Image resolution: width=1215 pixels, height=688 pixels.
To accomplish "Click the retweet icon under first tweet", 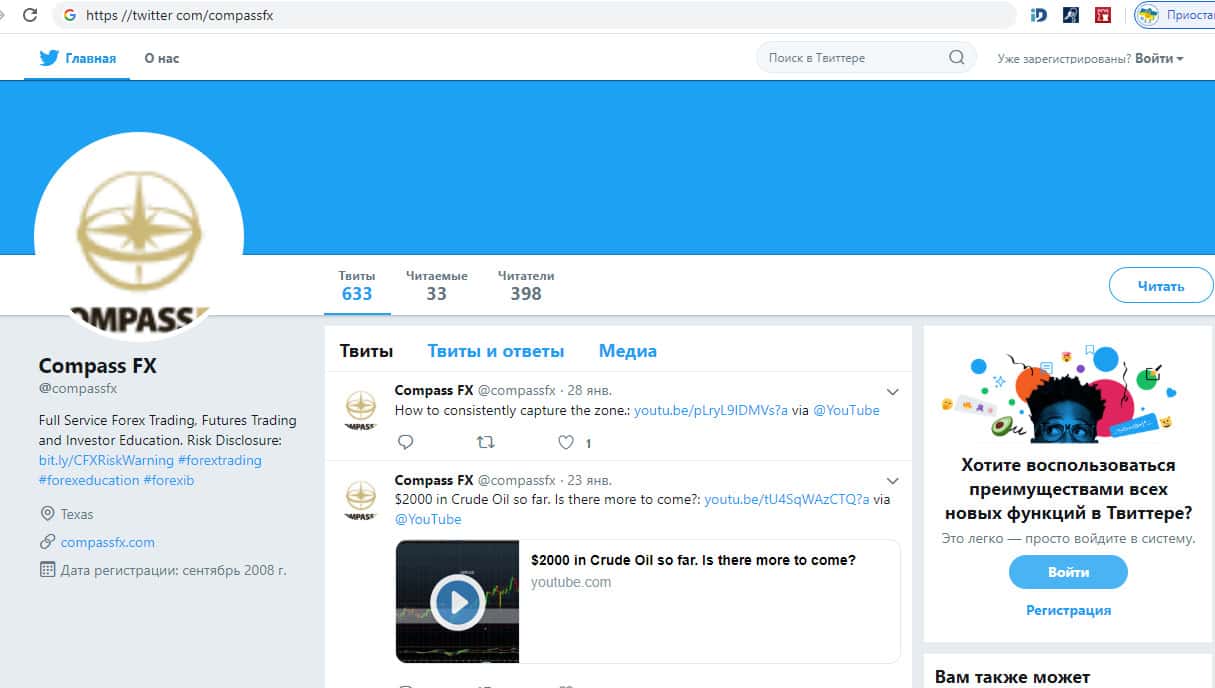I will click(485, 442).
